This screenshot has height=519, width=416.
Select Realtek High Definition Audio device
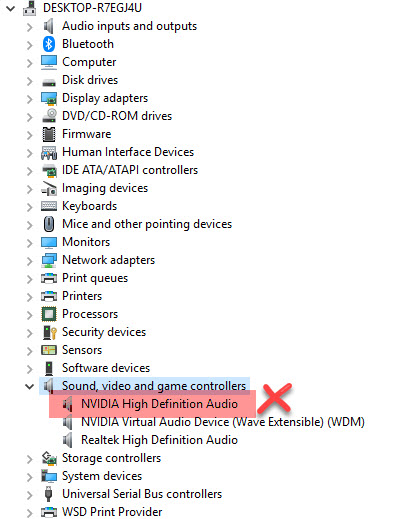[x=159, y=440]
